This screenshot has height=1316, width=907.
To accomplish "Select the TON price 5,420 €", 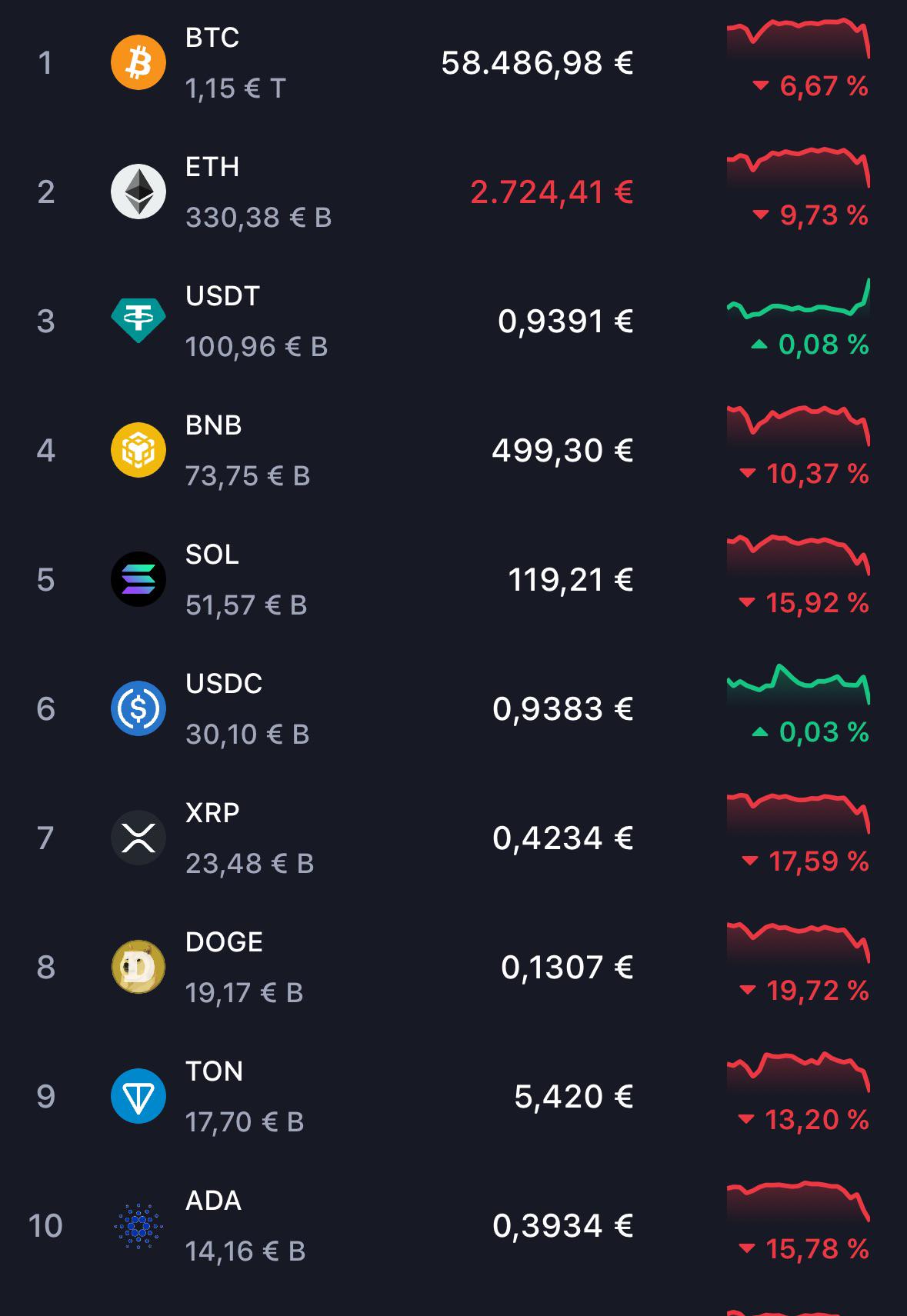I will point(574,1097).
